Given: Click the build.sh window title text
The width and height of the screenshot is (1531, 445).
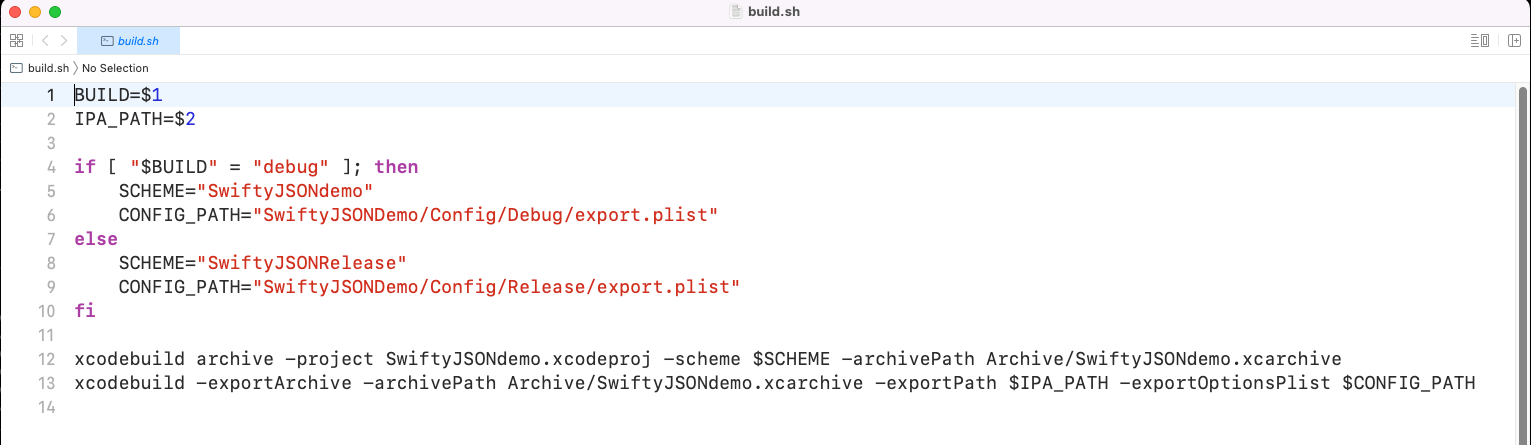Looking at the screenshot, I should pyautogui.click(x=773, y=12).
